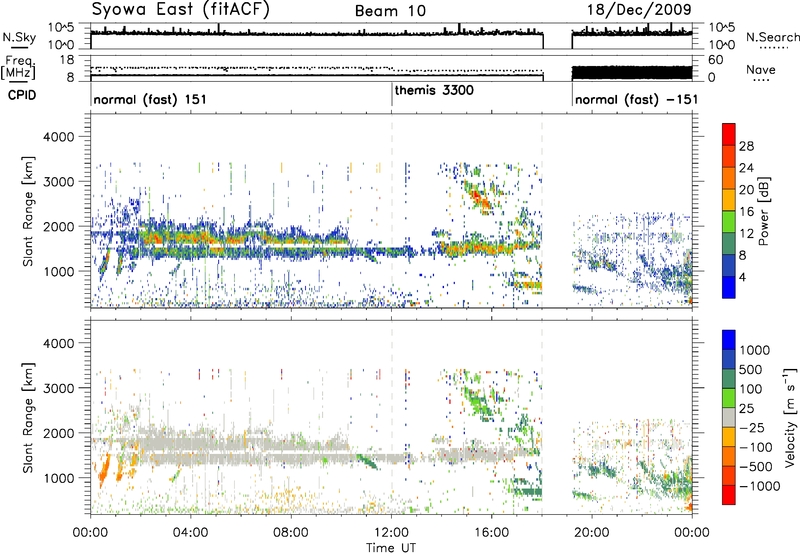The width and height of the screenshot is (800, 554).
Task: Click the 'themis 3300' CPID text
Action: point(434,90)
